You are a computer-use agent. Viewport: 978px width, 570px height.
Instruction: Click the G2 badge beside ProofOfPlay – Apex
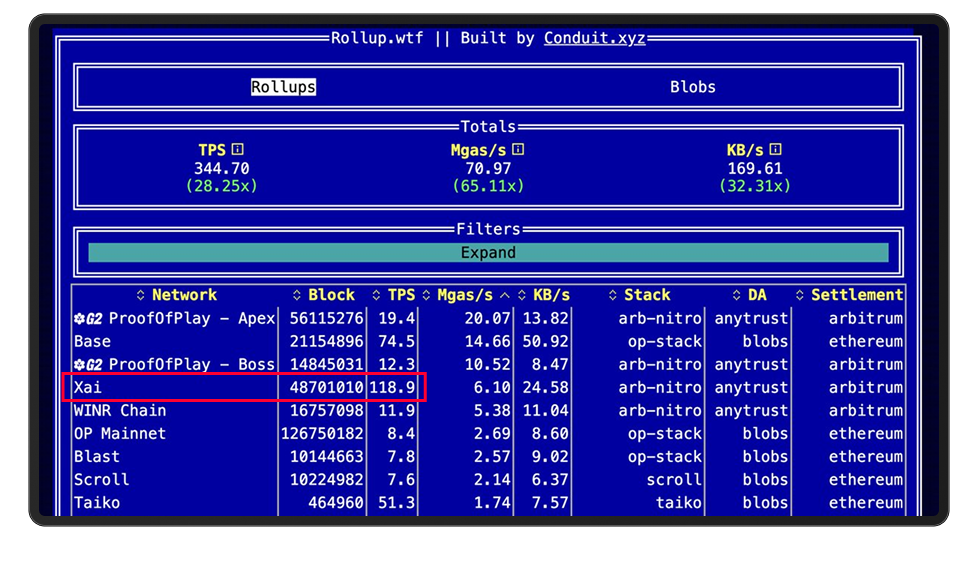[x=88, y=319]
